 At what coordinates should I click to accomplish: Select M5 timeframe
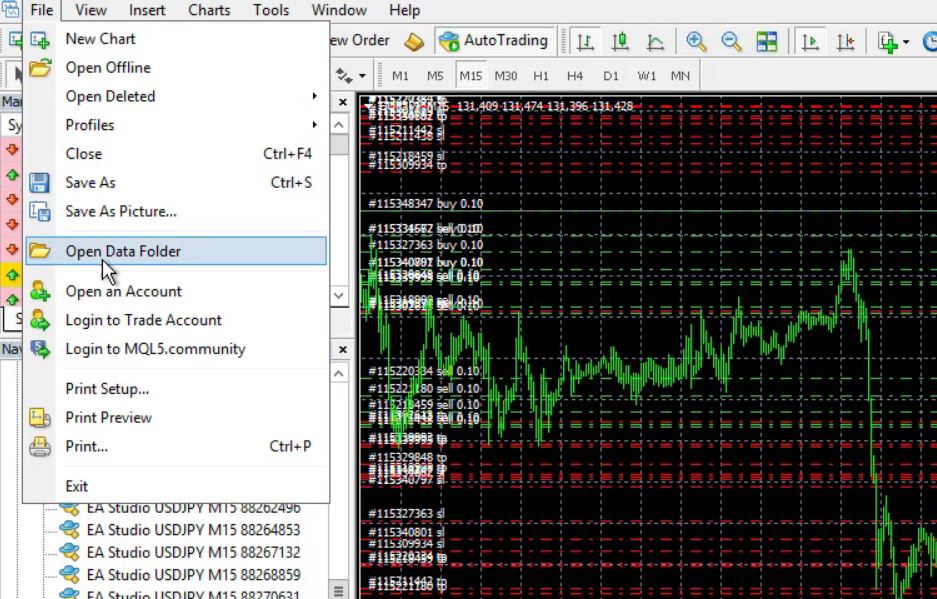coord(435,76)
